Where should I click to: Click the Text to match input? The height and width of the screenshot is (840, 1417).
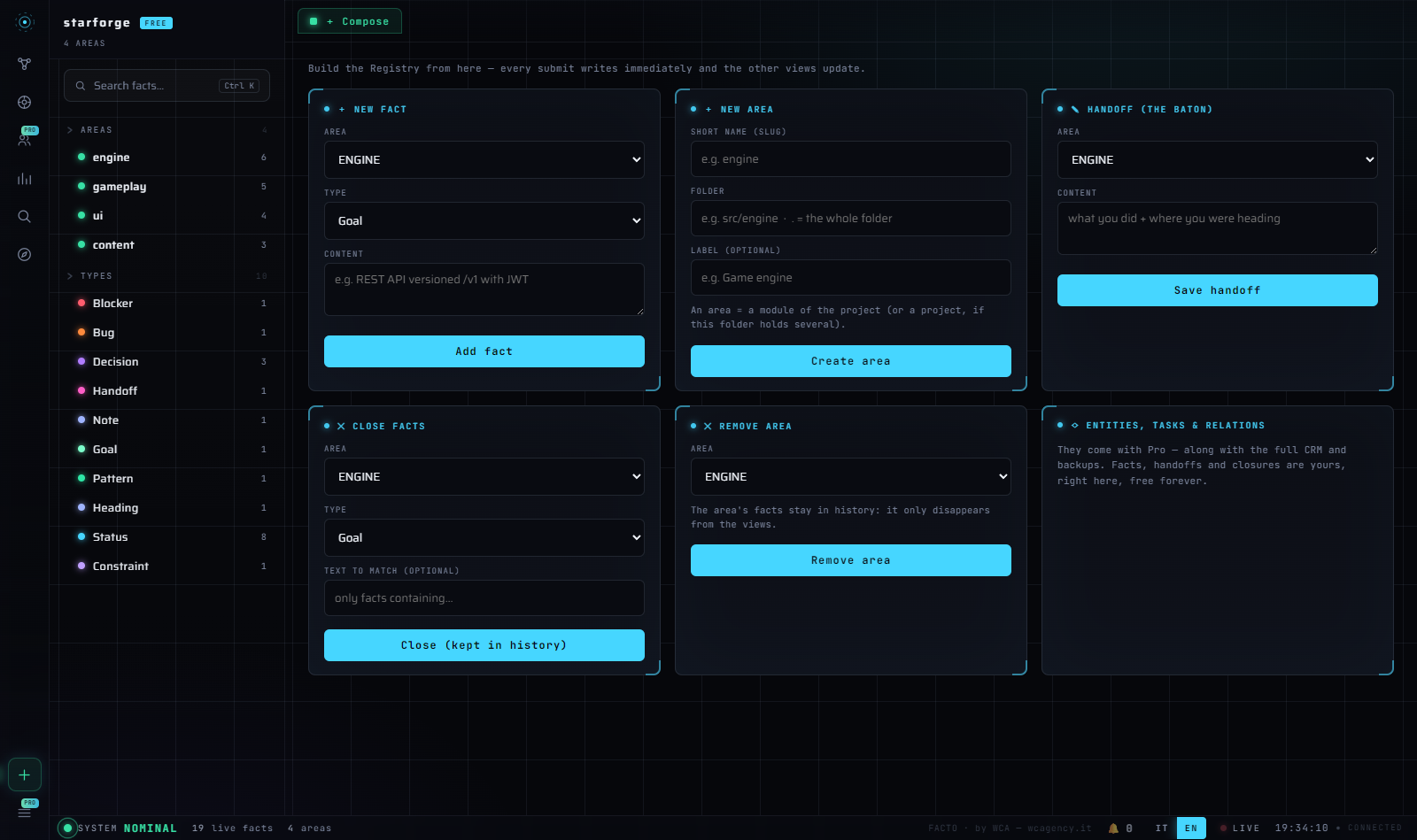484,598
